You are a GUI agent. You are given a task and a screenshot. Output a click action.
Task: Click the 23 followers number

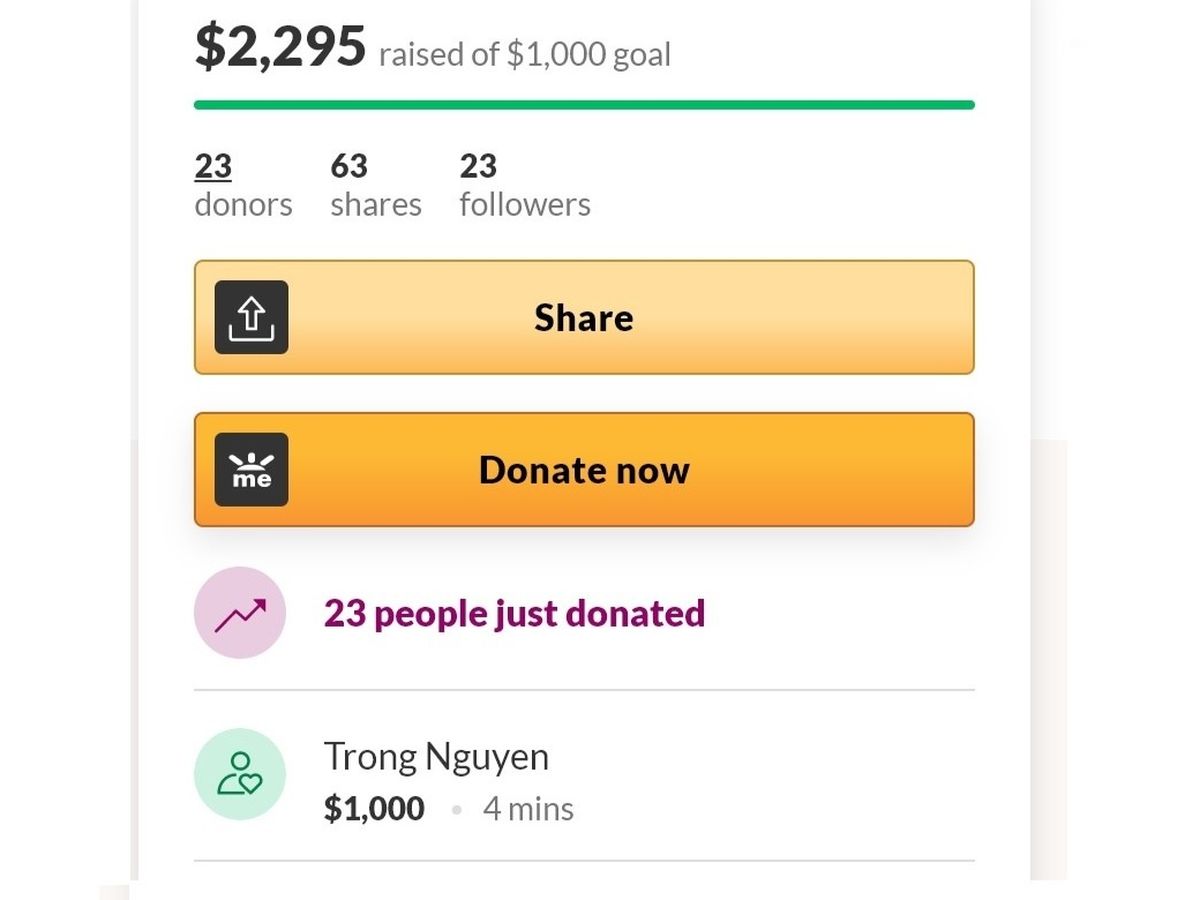pyautogui.click(x=478, y=166)
